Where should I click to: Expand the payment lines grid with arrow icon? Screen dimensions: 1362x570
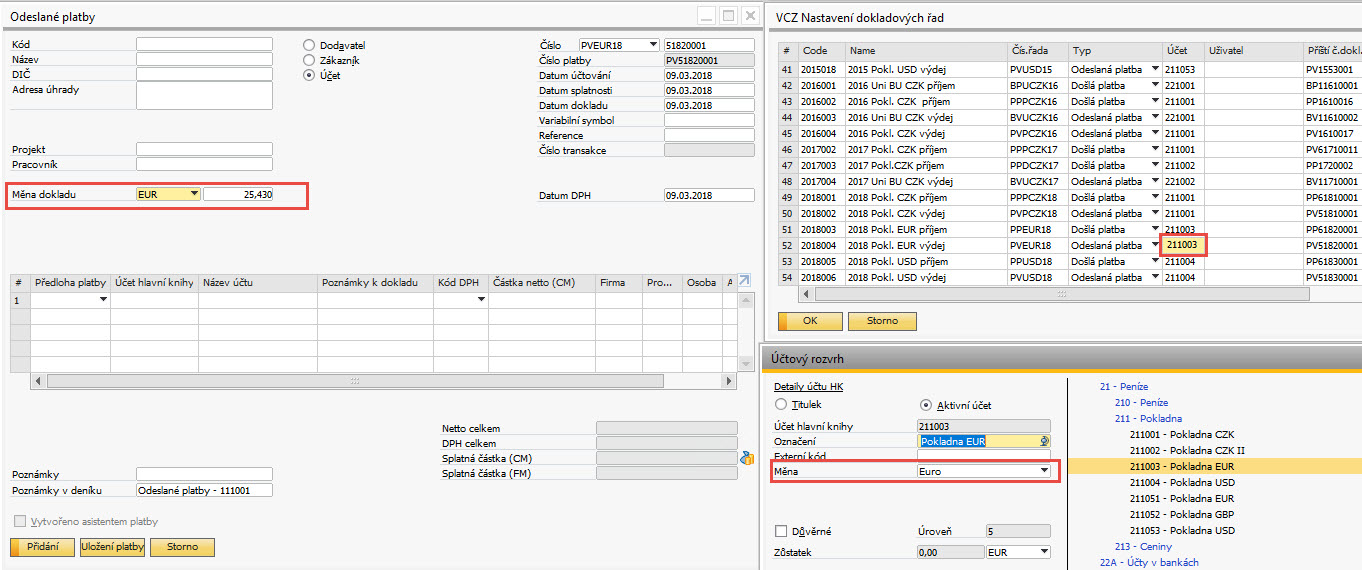tap(744, 282)
